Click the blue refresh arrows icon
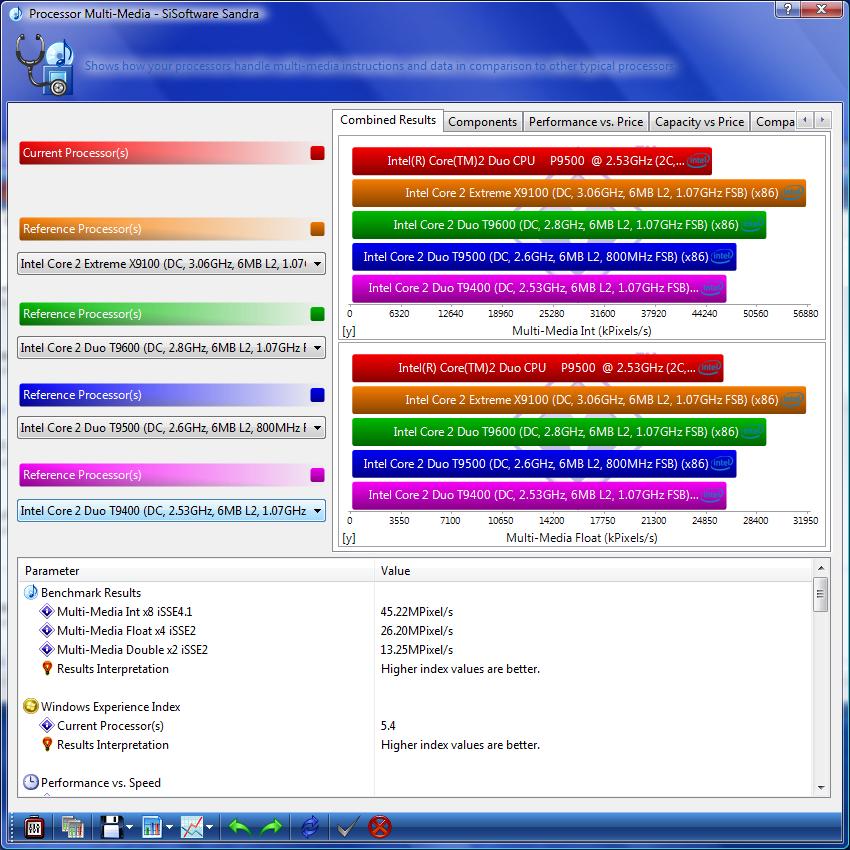The width and height of the screenshot is (850, 850). [x=310, y=827]
